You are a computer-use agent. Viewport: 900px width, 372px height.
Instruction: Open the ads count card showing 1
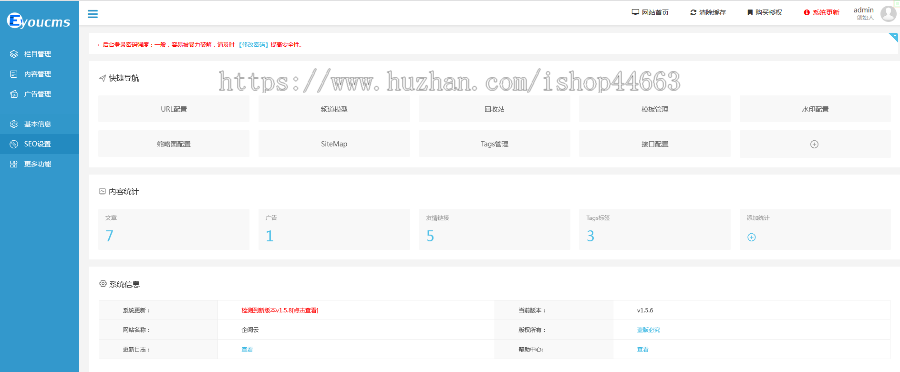pyautogui.click(x=334, y=229)
